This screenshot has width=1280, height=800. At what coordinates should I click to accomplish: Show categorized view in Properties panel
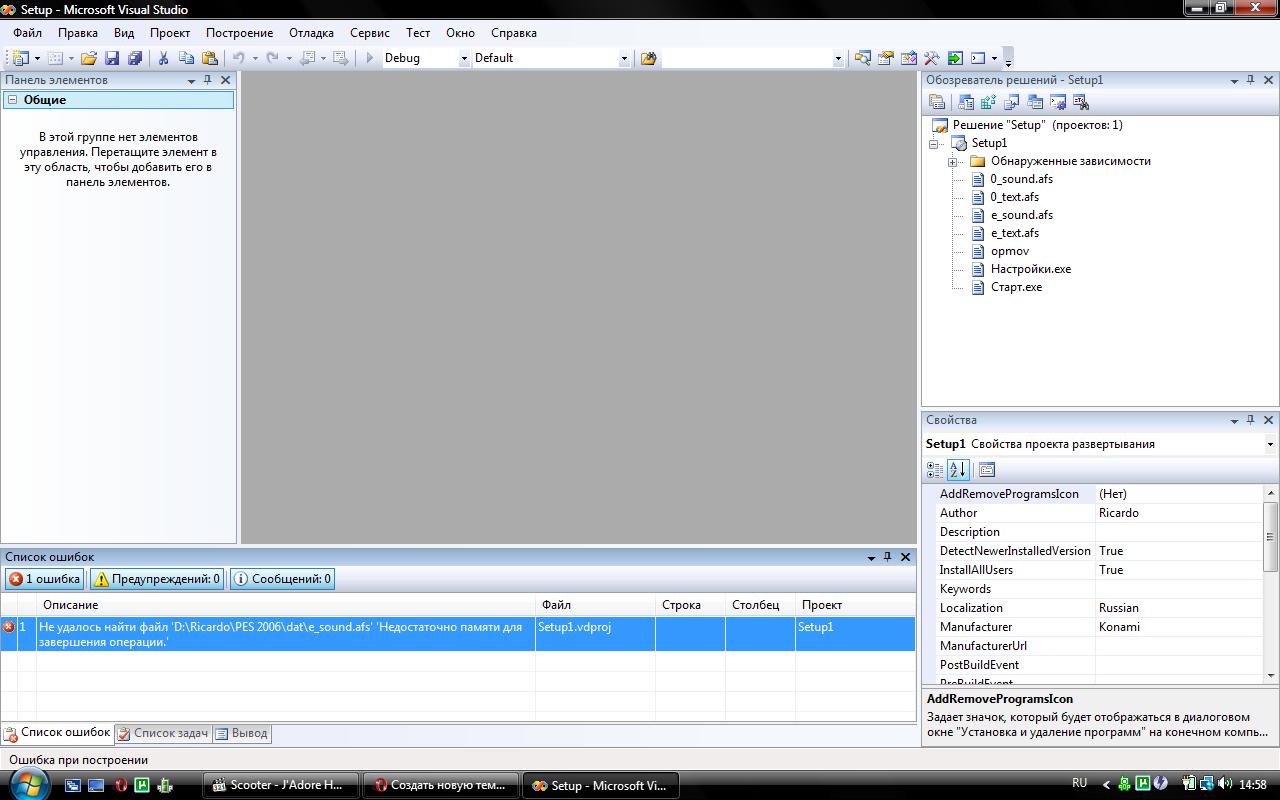[935, 469]
